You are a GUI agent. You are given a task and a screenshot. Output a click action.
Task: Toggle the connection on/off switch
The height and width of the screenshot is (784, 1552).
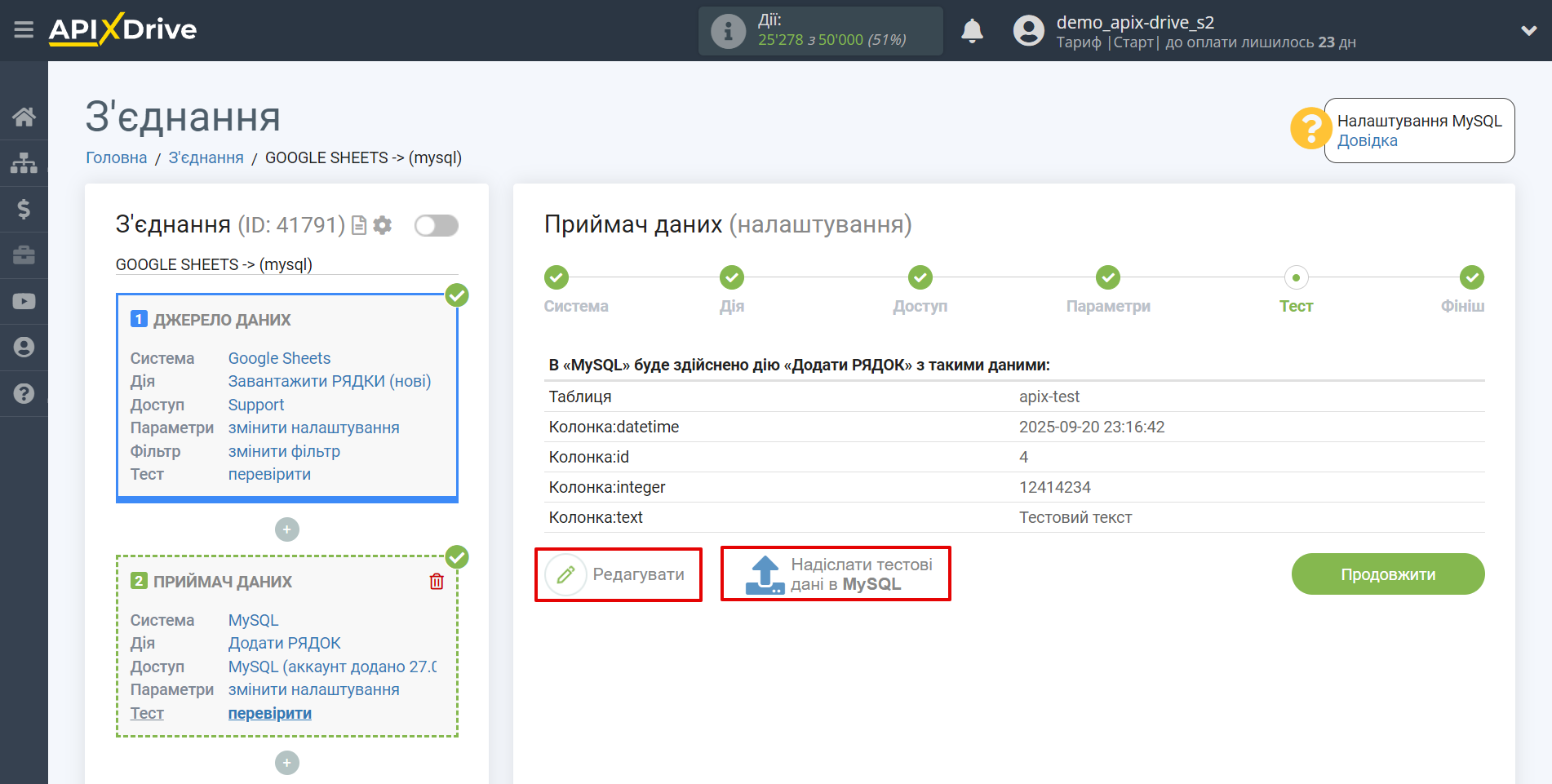(436, 225)
